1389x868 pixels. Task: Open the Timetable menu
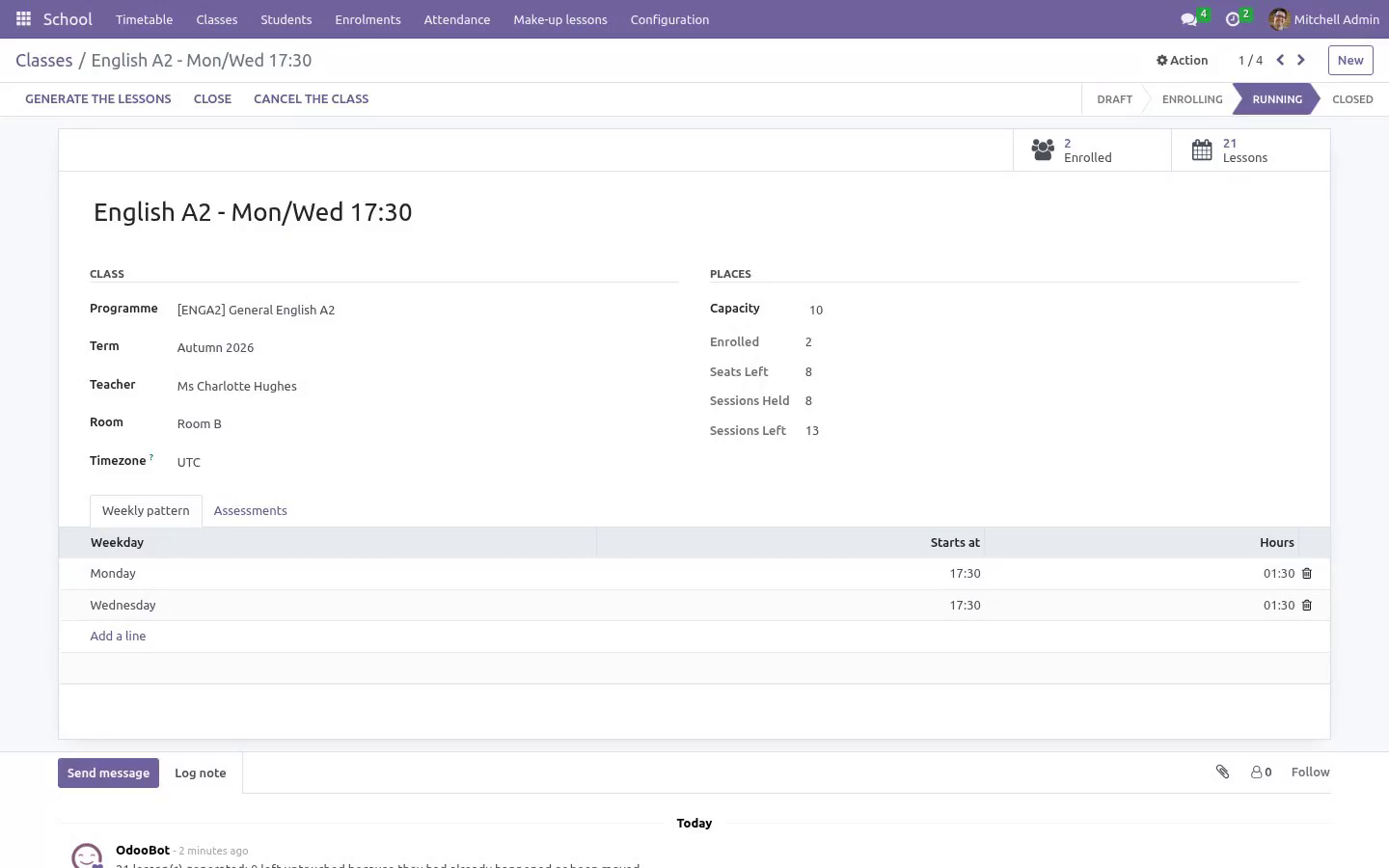pos(145,19)
